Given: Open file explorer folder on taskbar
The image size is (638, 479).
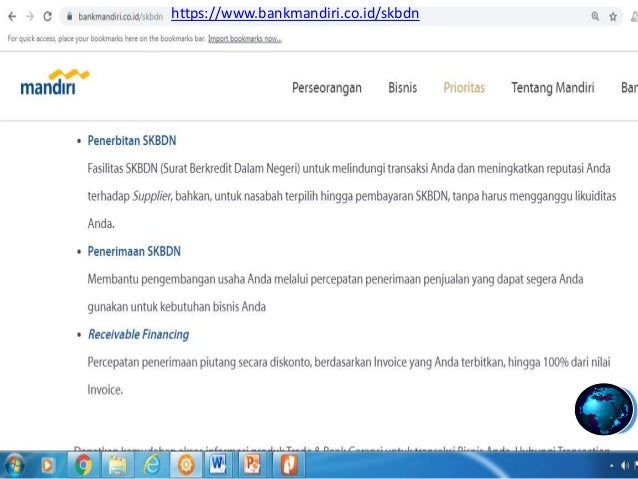Looking at the screenshot, I should pyautogui.click(x=117, y=465).
